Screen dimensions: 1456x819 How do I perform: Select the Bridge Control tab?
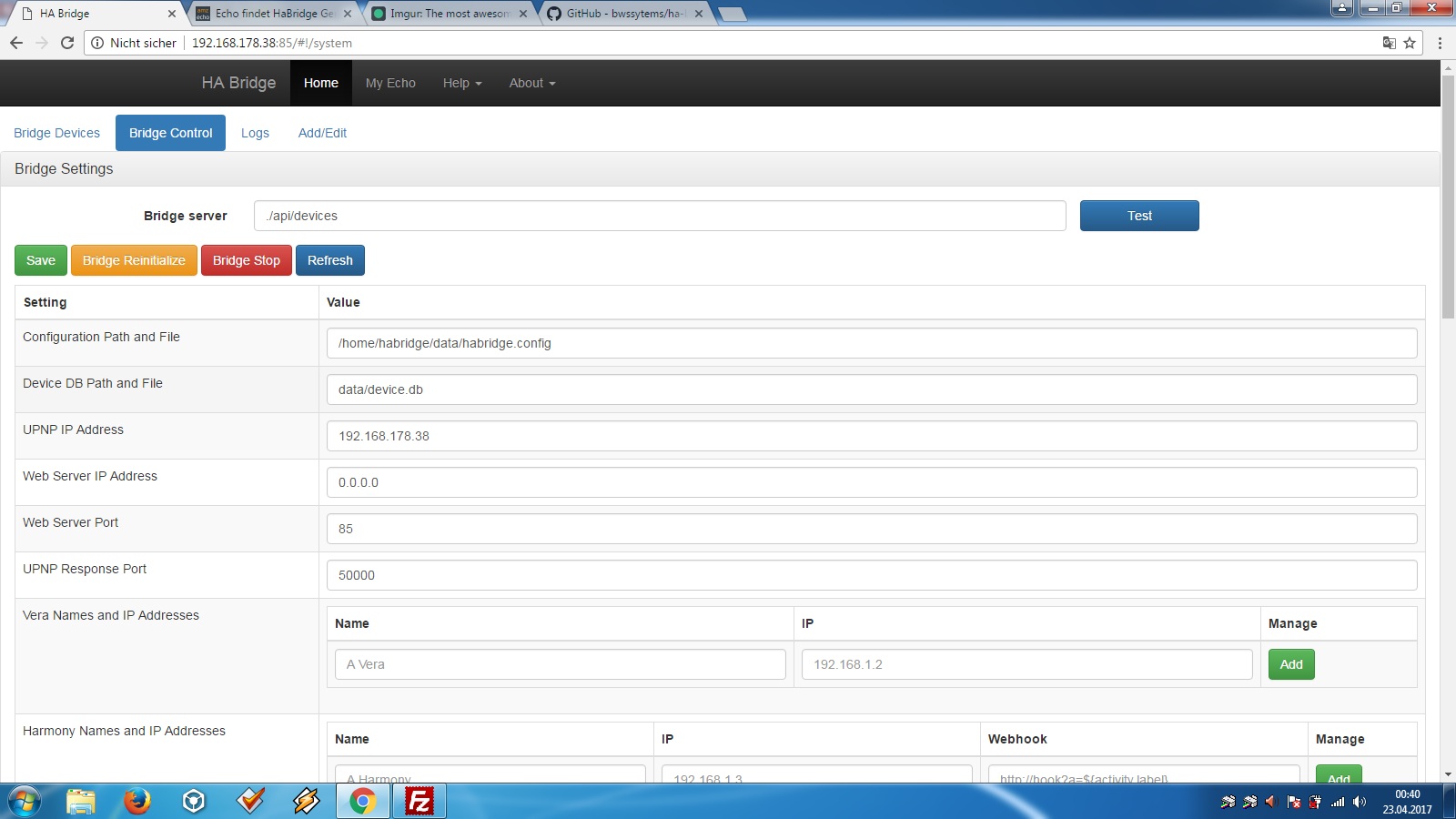click(170, 133)
